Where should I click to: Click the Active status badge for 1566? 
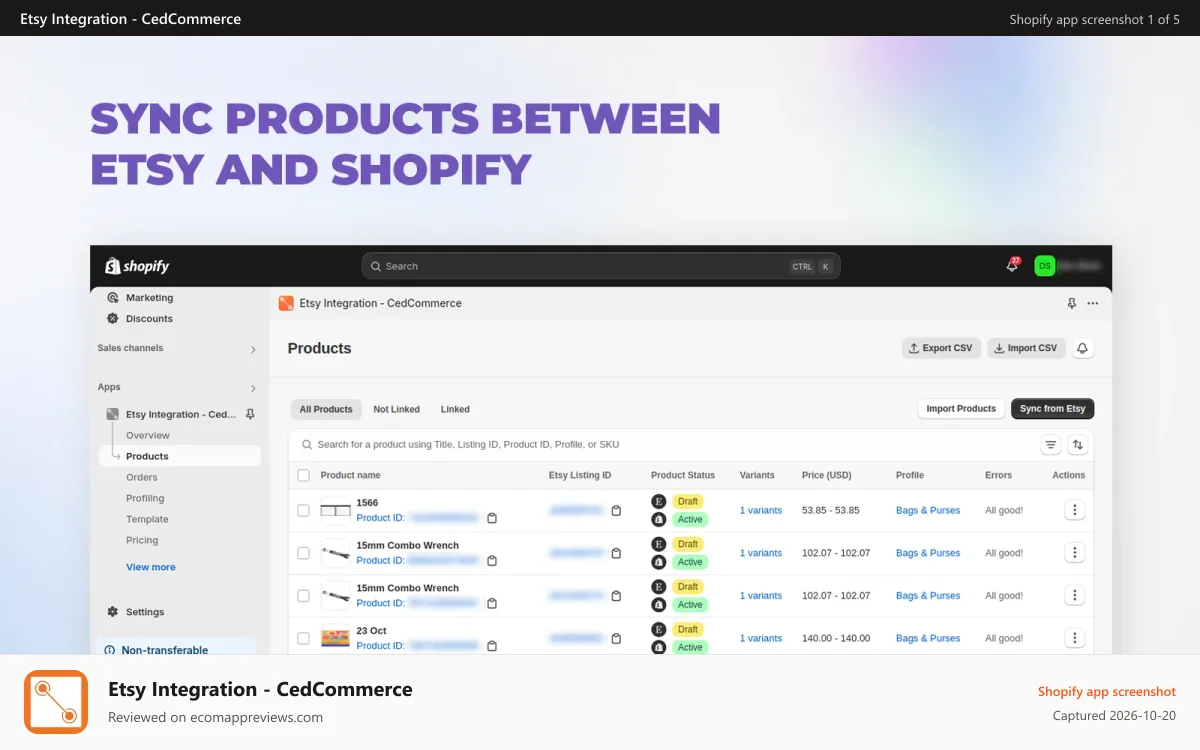pyautogui.click(x=690, y=519)
